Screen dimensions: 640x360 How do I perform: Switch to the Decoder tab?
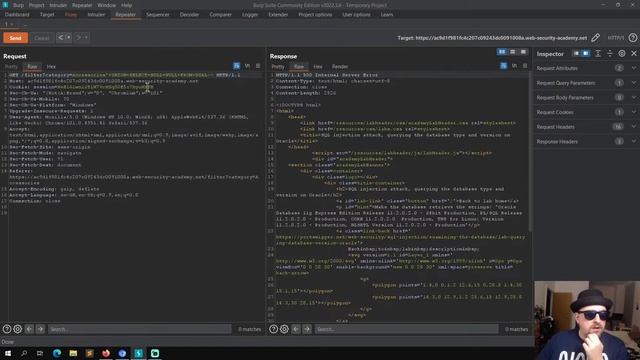click(189, 15)
